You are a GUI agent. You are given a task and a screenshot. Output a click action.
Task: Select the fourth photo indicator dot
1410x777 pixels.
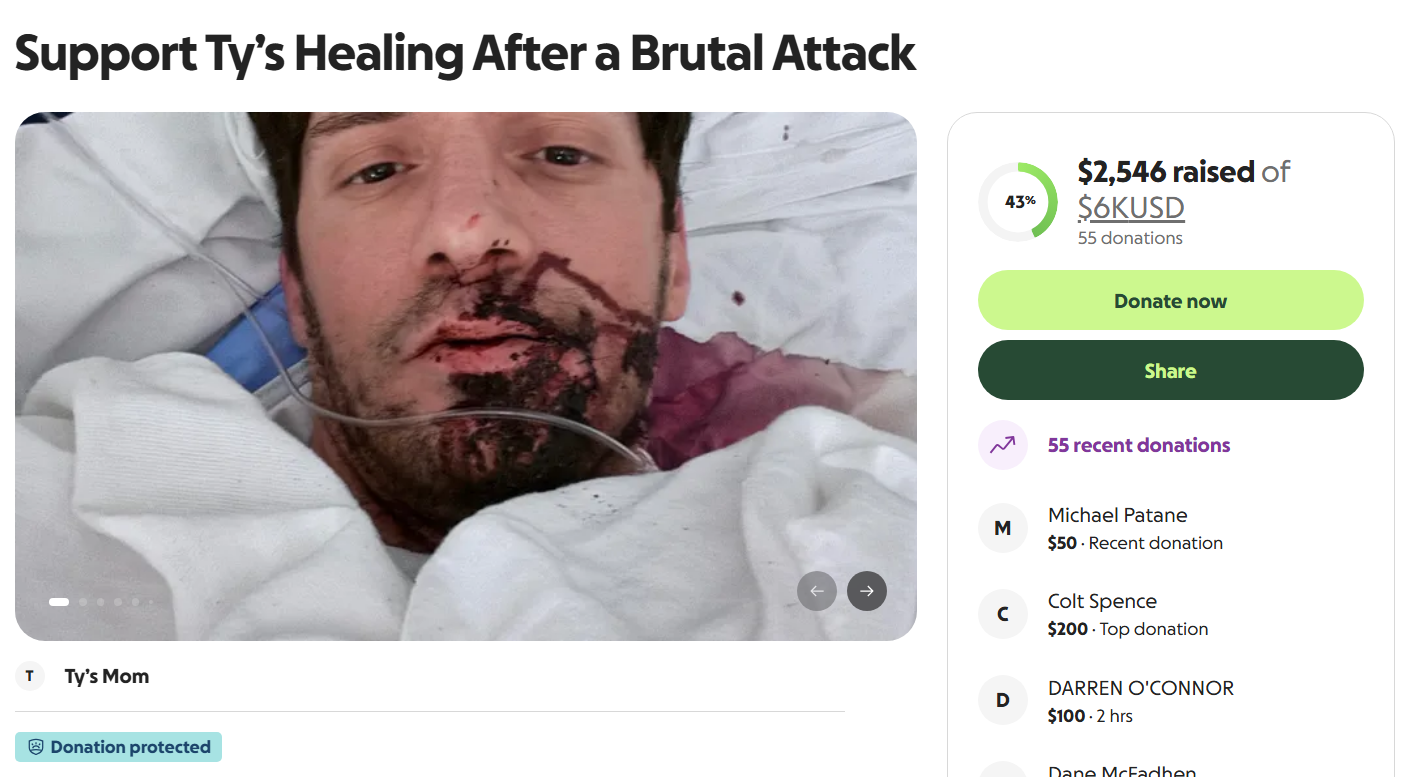(118, 602)
